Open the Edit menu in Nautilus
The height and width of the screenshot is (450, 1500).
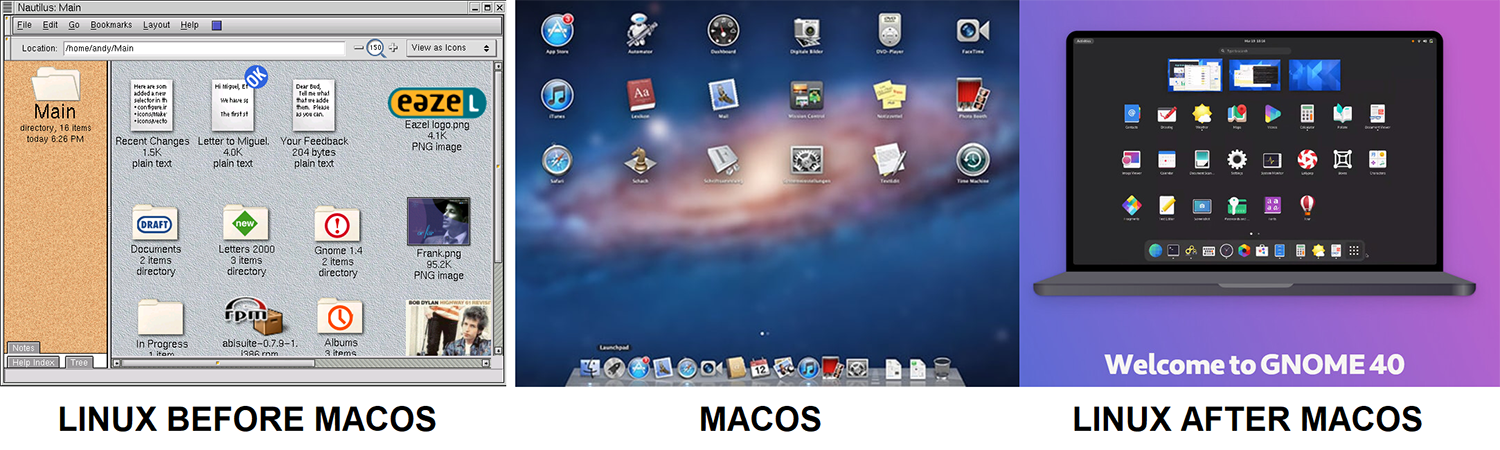point(50,24)
